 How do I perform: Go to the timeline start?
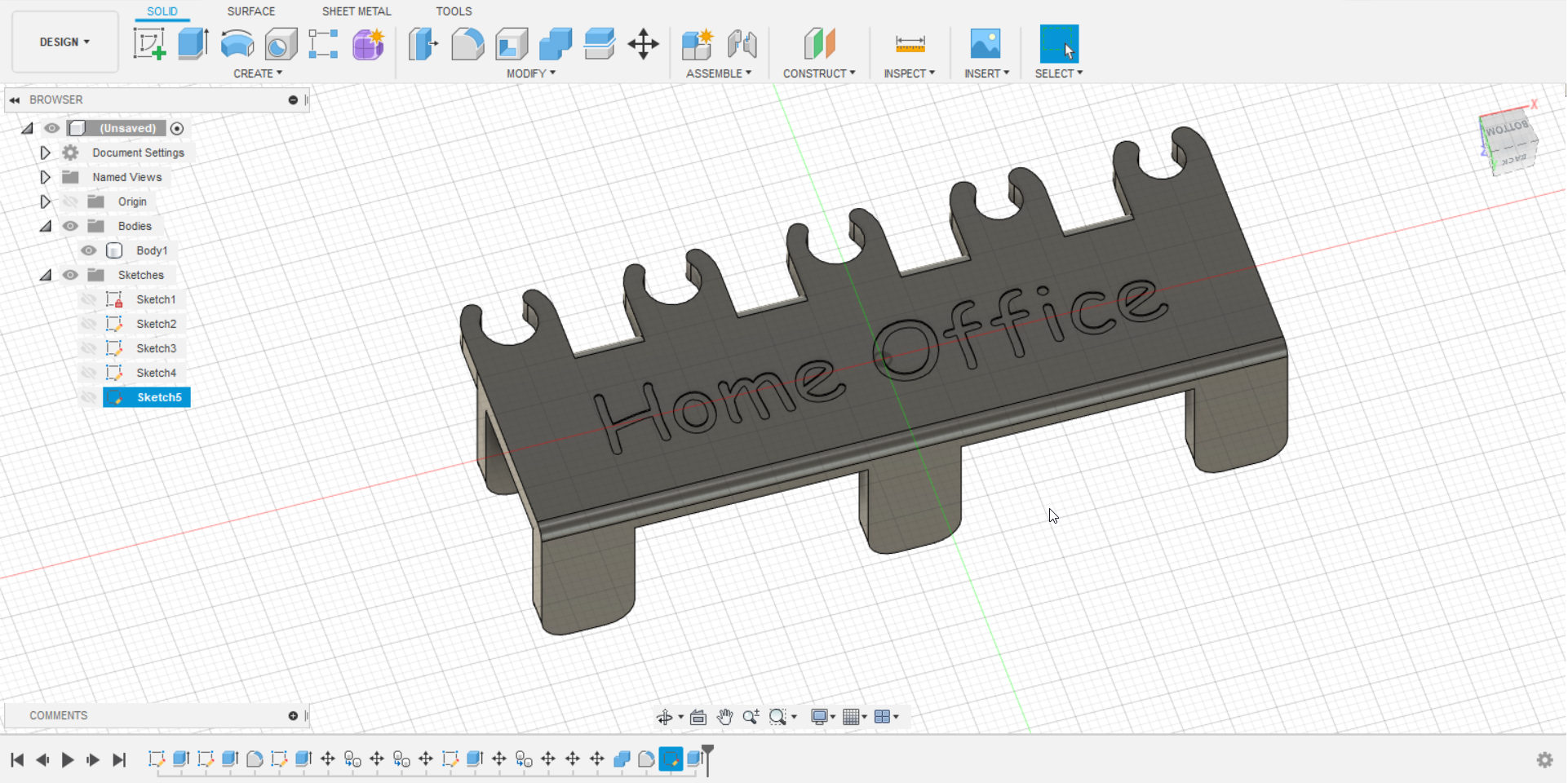tap(17, 760)
